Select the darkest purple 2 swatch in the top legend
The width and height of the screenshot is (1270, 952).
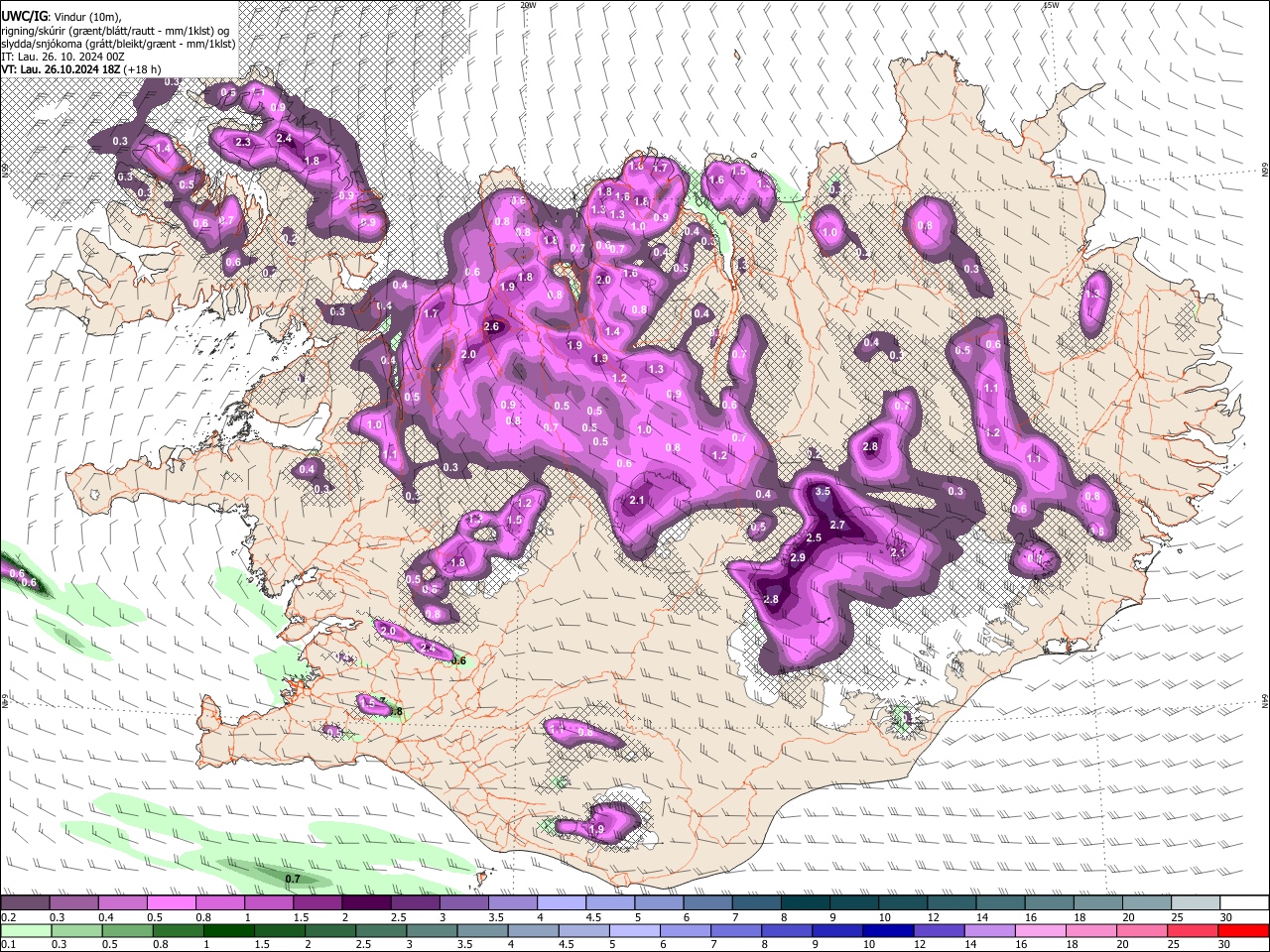(x=366, y=902)
